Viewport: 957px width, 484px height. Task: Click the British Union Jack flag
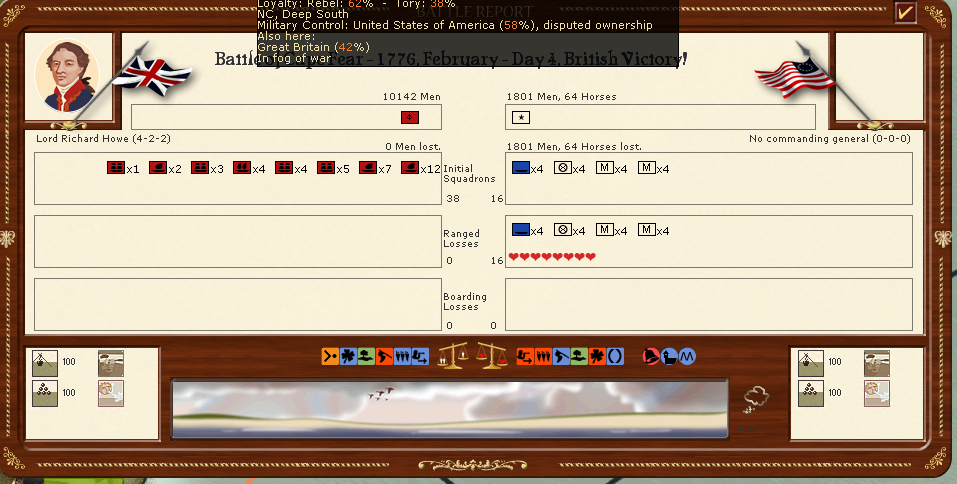[152, 73]
